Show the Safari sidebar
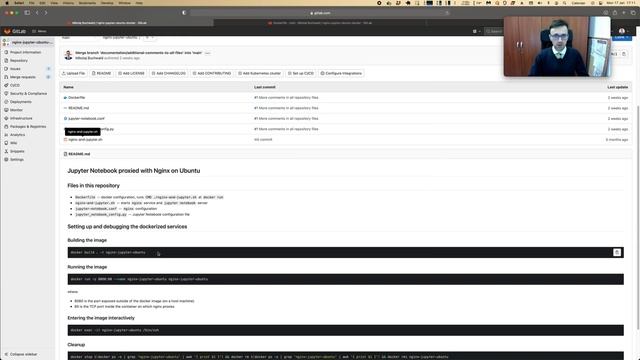Viewport: 640px width, 360px height. click(x=27, y=13)
